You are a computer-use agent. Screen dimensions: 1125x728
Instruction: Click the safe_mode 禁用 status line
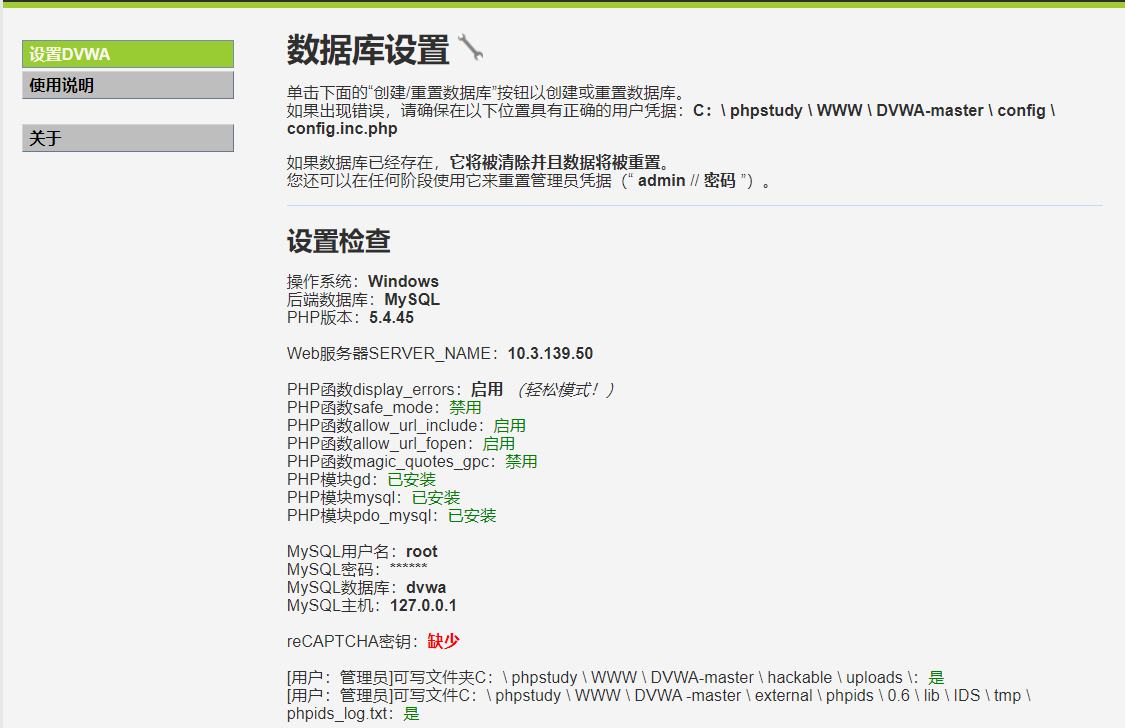[x=385, y=407]
